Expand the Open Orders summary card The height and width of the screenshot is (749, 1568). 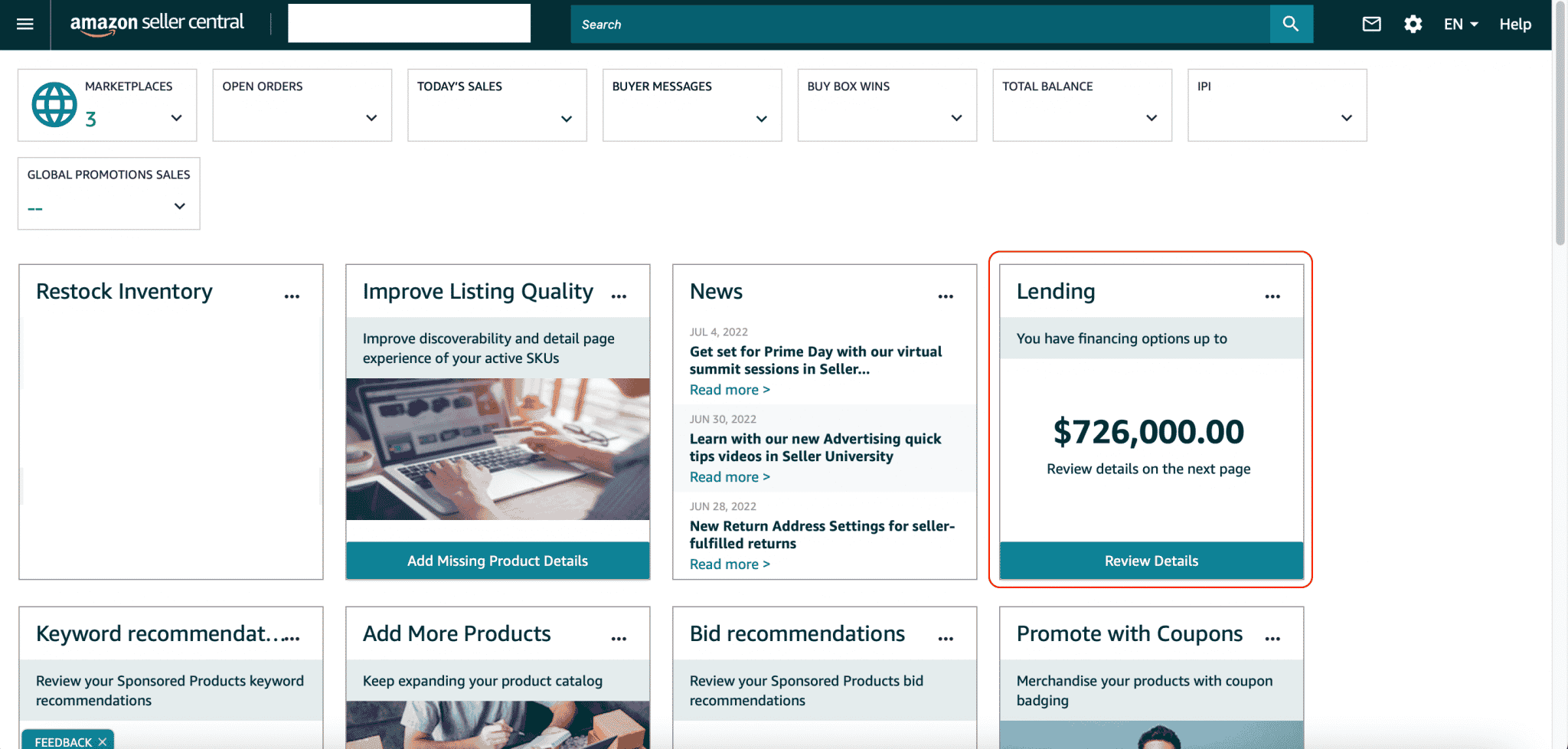[x=371, y=118]
